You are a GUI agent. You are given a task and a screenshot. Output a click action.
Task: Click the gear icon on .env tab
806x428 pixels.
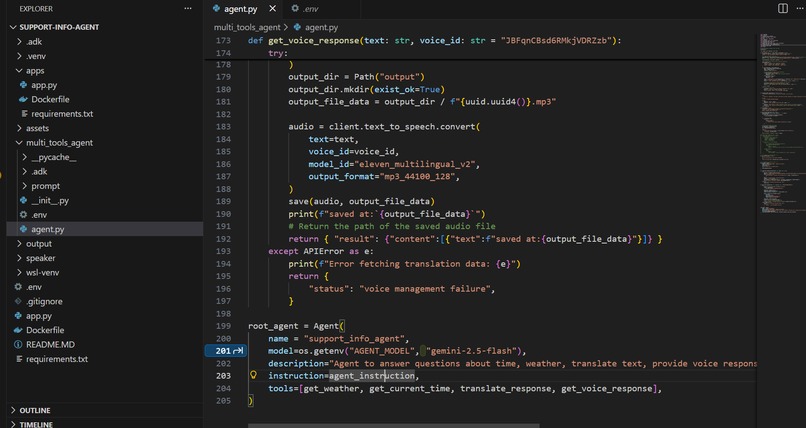click(295, 8)
